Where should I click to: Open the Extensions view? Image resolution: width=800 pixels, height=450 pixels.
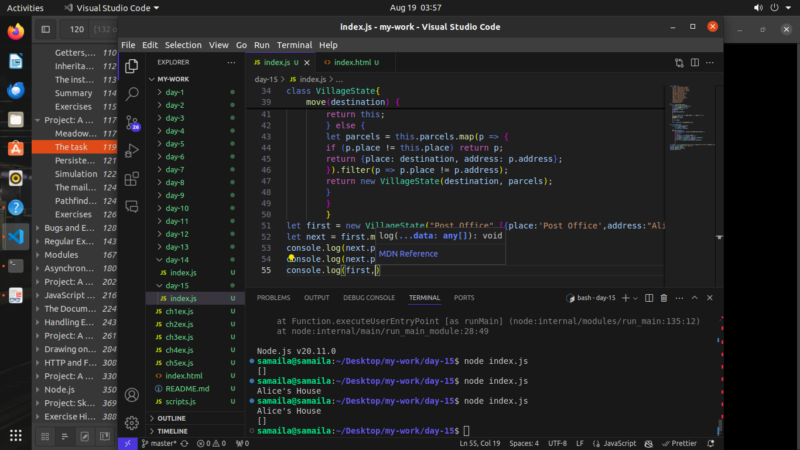point(132,179)
